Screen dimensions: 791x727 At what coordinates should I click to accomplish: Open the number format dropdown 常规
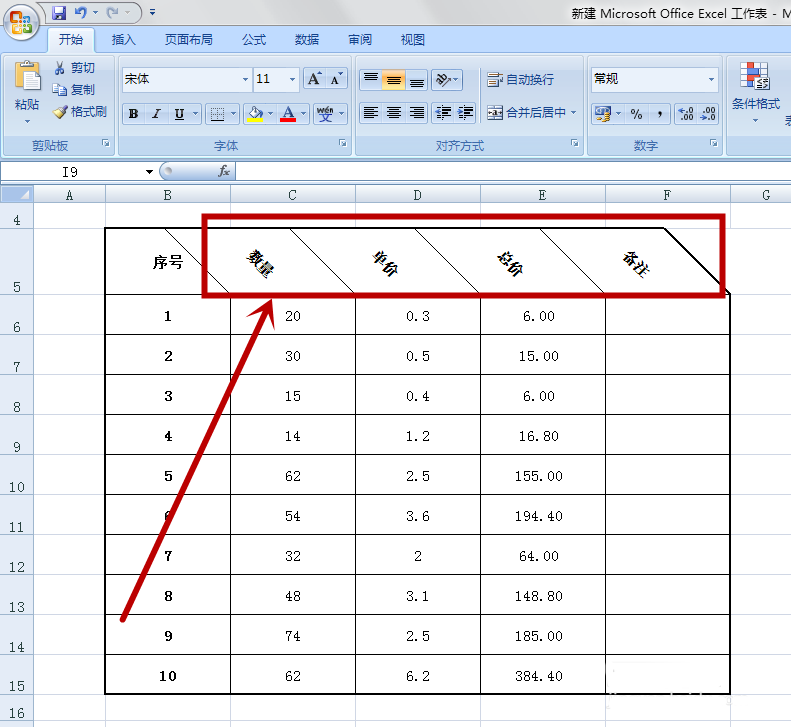pos(712,79)
